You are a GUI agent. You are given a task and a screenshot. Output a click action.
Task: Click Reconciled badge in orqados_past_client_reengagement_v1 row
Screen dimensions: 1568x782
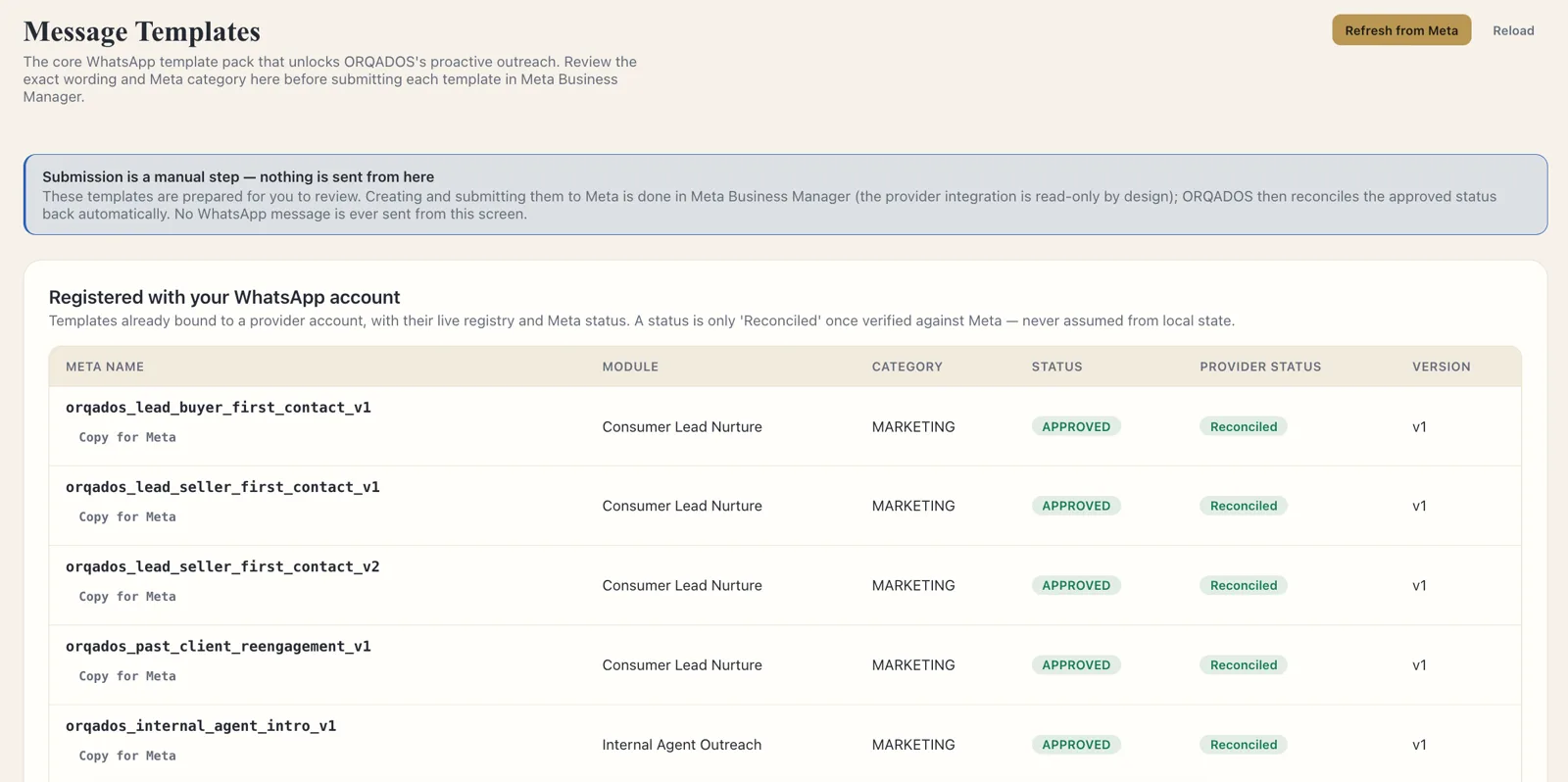1244,664
